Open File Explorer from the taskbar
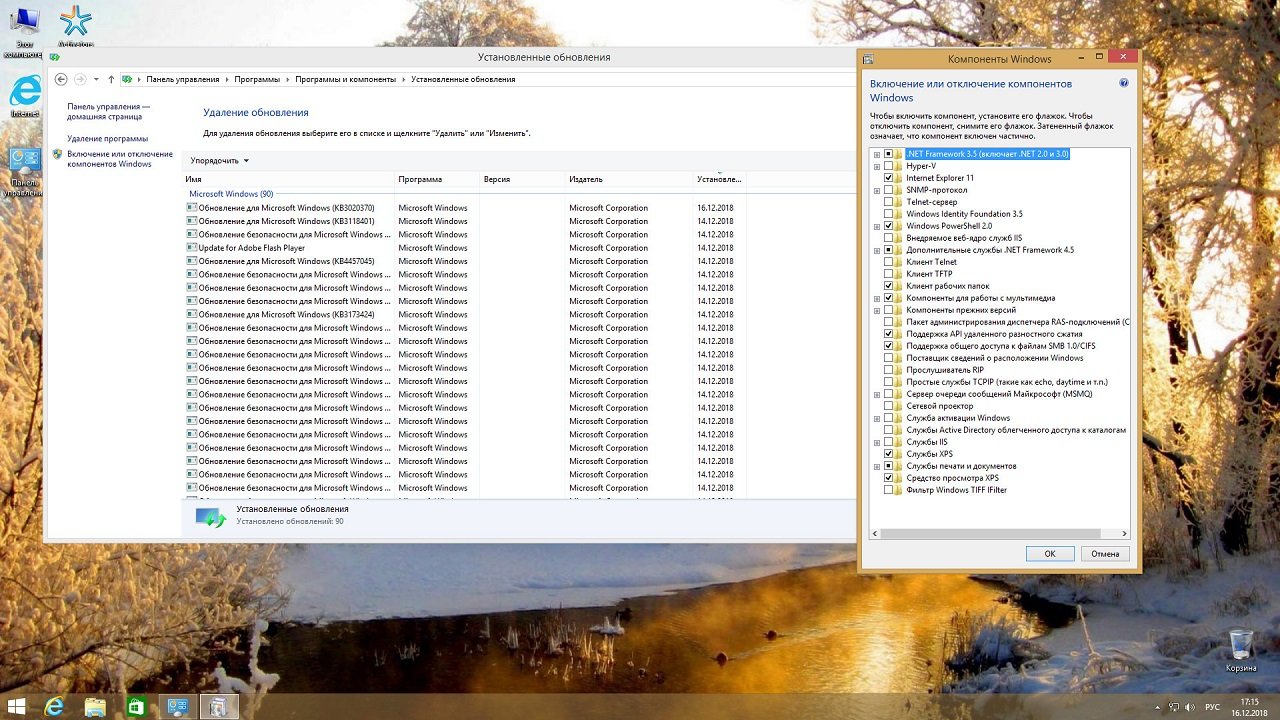 point(95,706)
